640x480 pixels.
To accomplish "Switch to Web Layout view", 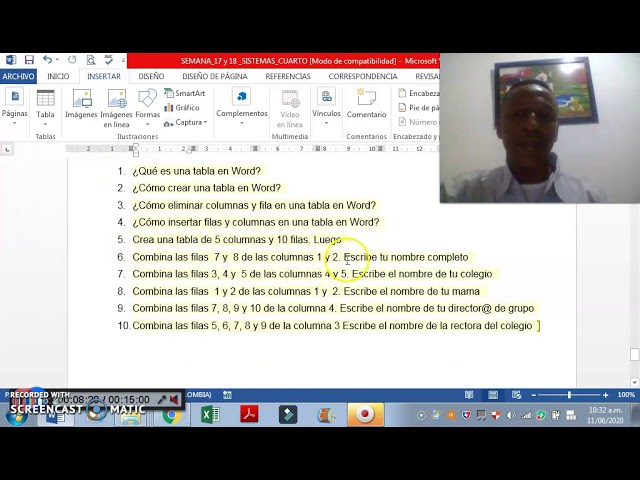I will (x=516, y=395).
